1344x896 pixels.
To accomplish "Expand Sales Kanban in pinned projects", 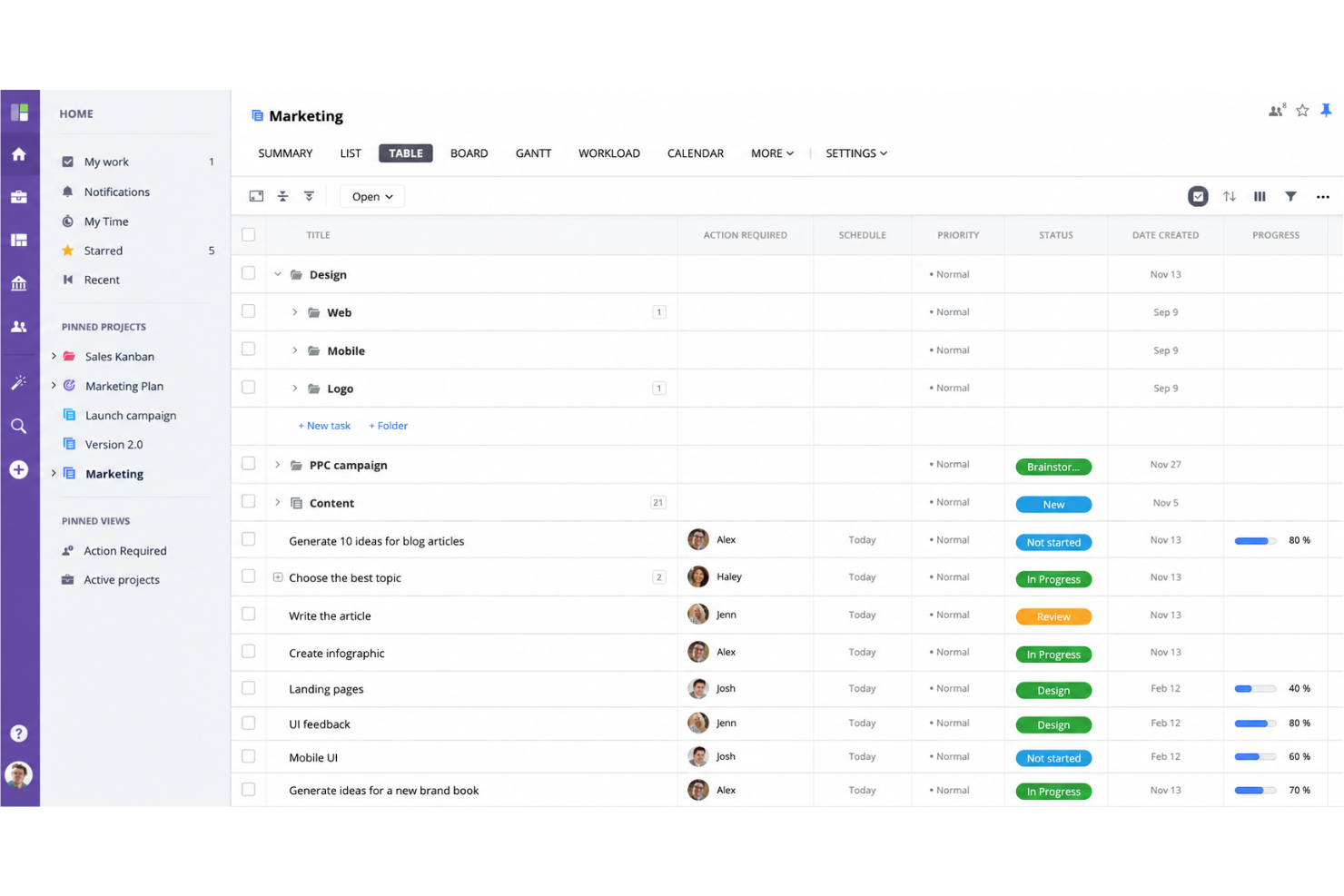I will pyautogui.click(x=54, y=356).
